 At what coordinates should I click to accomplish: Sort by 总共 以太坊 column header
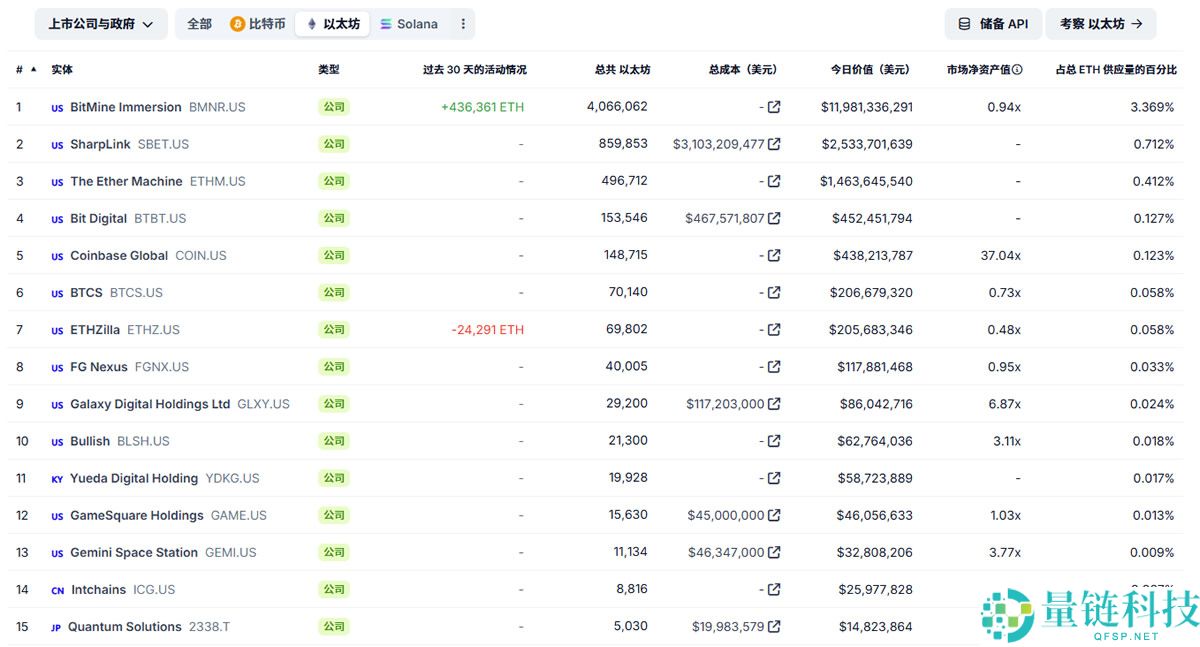tap(622, 70)
